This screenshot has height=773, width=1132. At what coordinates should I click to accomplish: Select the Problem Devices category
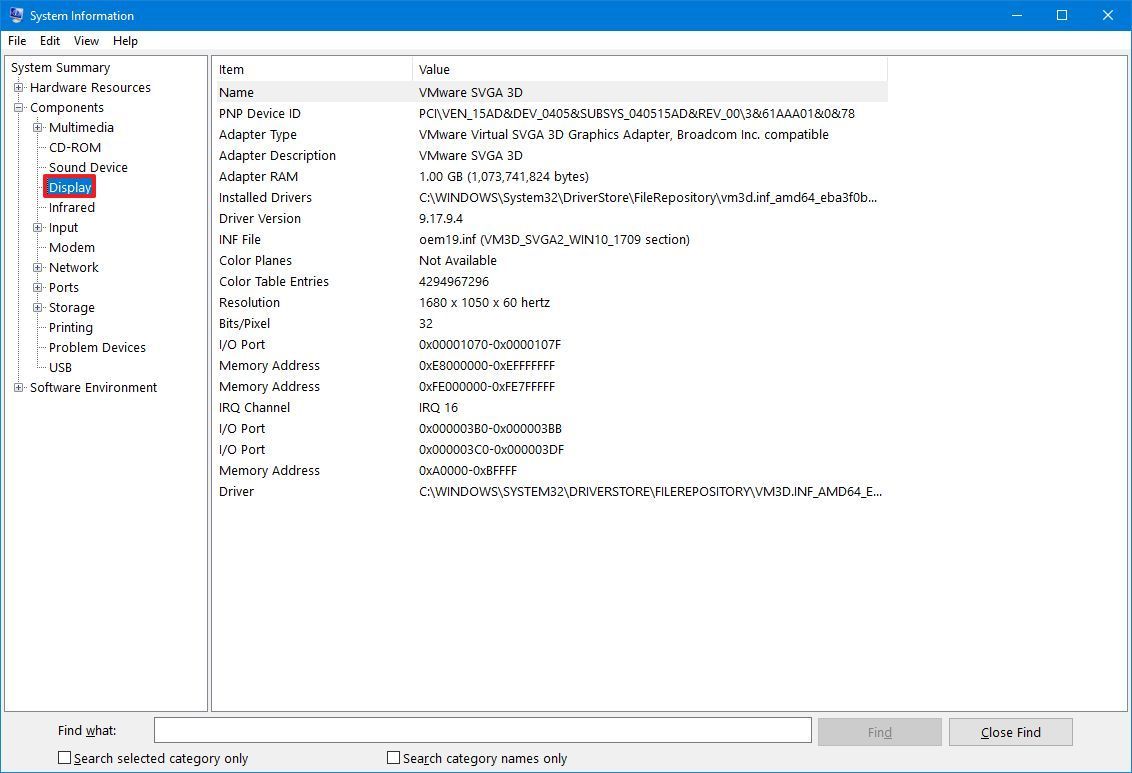95,347
